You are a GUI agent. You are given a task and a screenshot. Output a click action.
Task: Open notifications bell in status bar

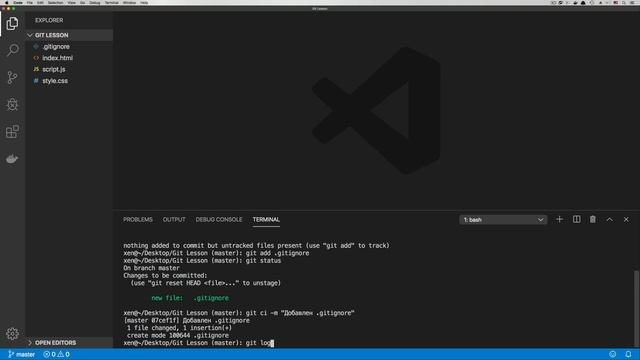click(x=628, y=354)
